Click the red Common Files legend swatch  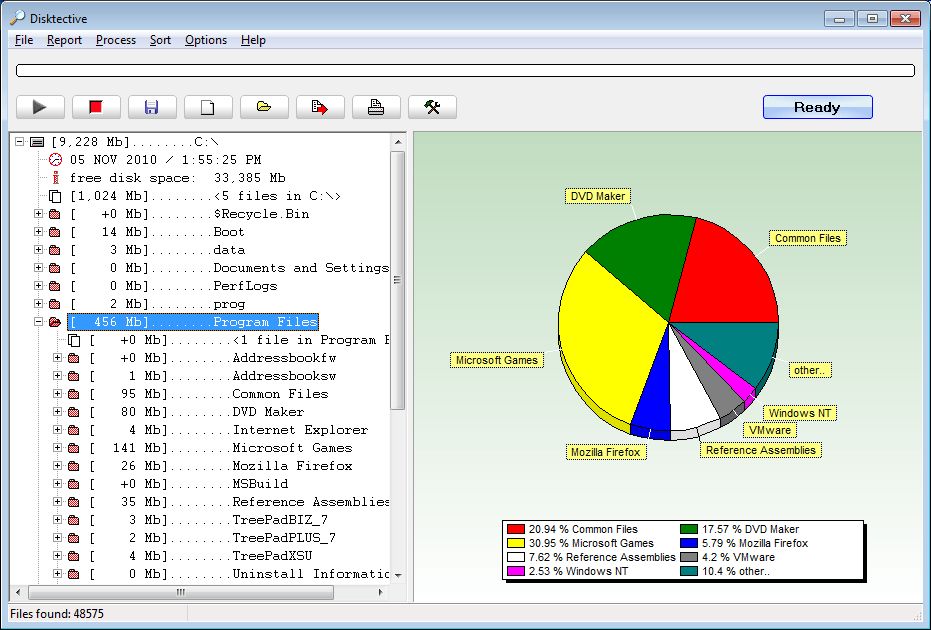pos(516,528)
